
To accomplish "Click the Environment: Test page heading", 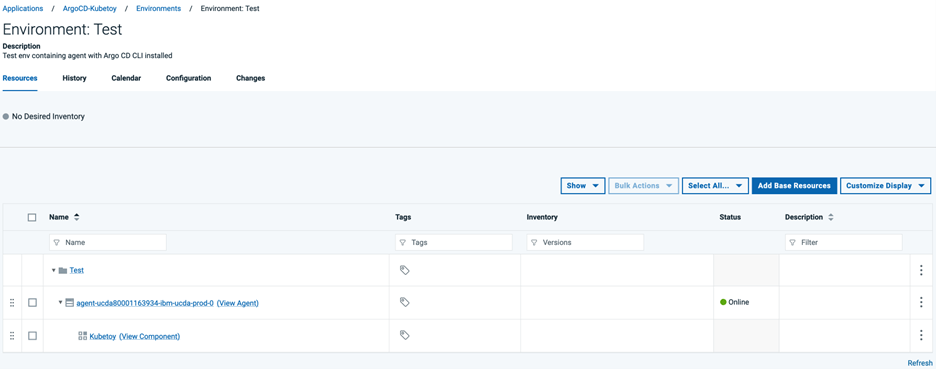I will [63, 29].
